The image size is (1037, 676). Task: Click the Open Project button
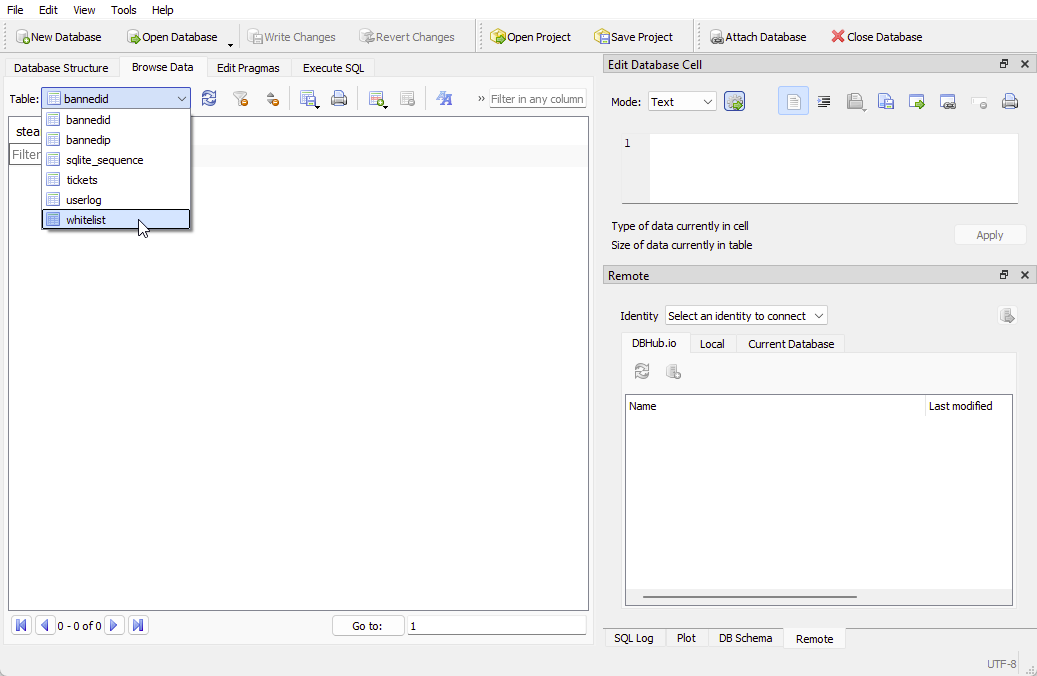click(530, 37)
